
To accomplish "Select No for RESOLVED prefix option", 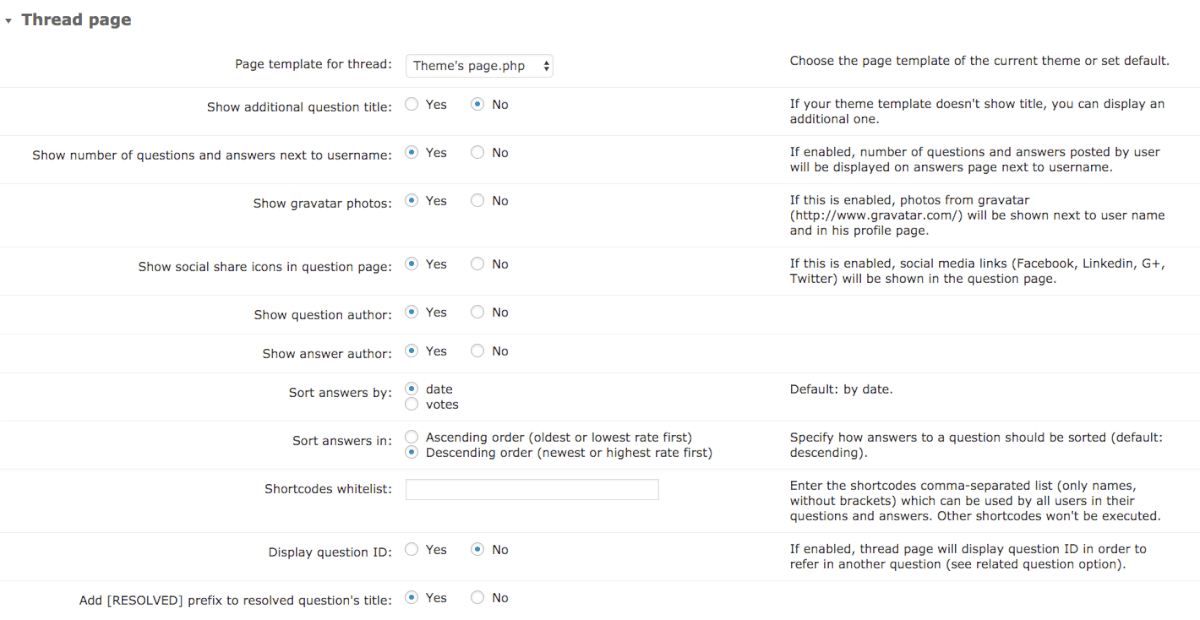I will (477, 597).
